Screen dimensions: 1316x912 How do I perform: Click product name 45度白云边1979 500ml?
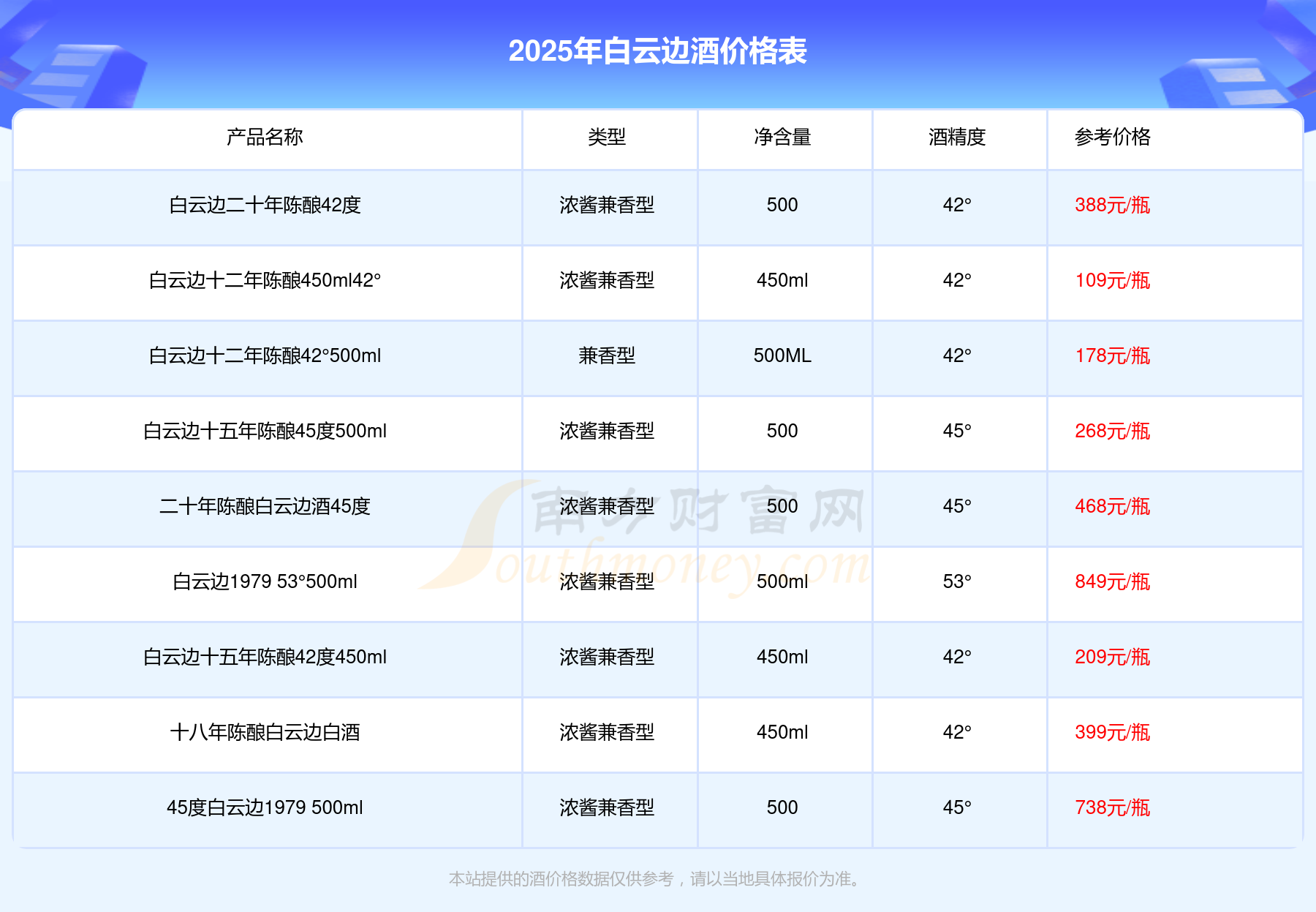(x=265, y=807)
